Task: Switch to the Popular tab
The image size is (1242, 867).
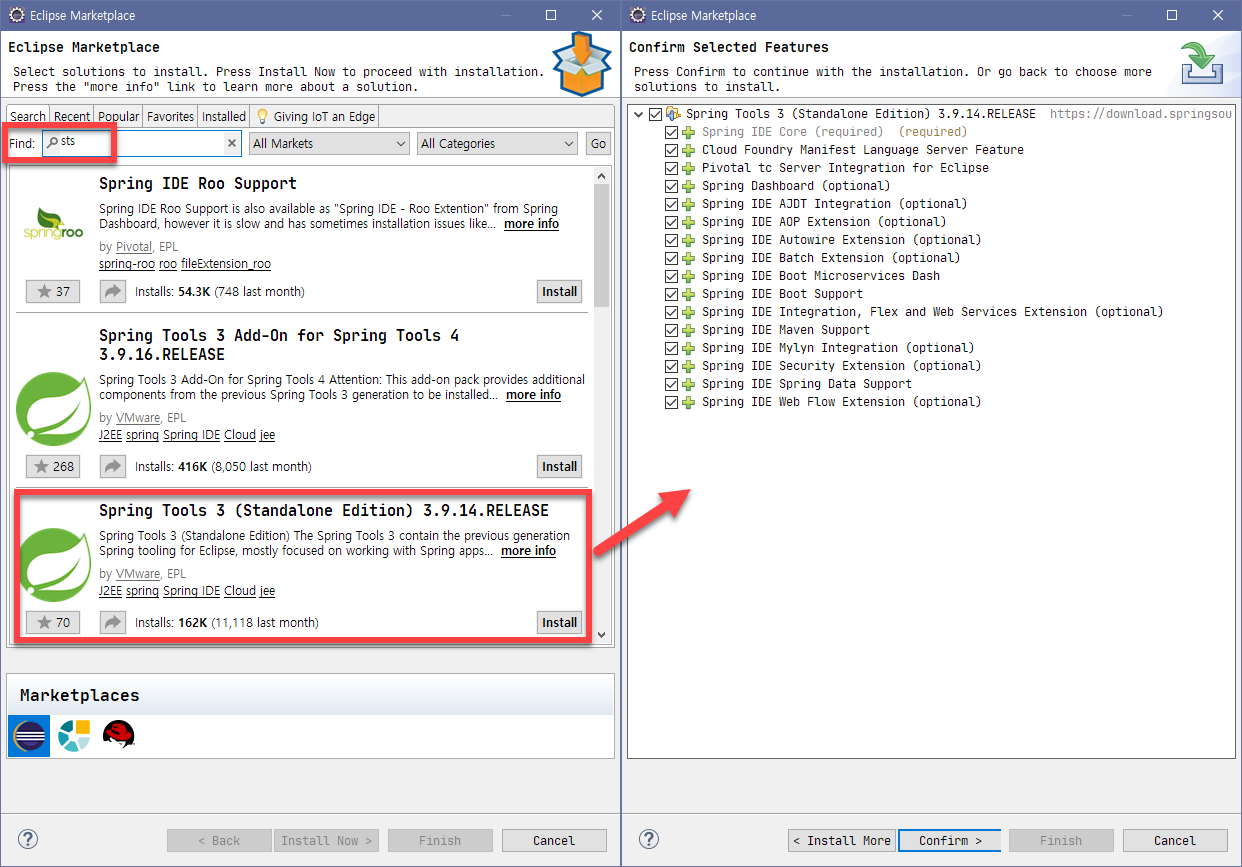Action: point(119,116)
